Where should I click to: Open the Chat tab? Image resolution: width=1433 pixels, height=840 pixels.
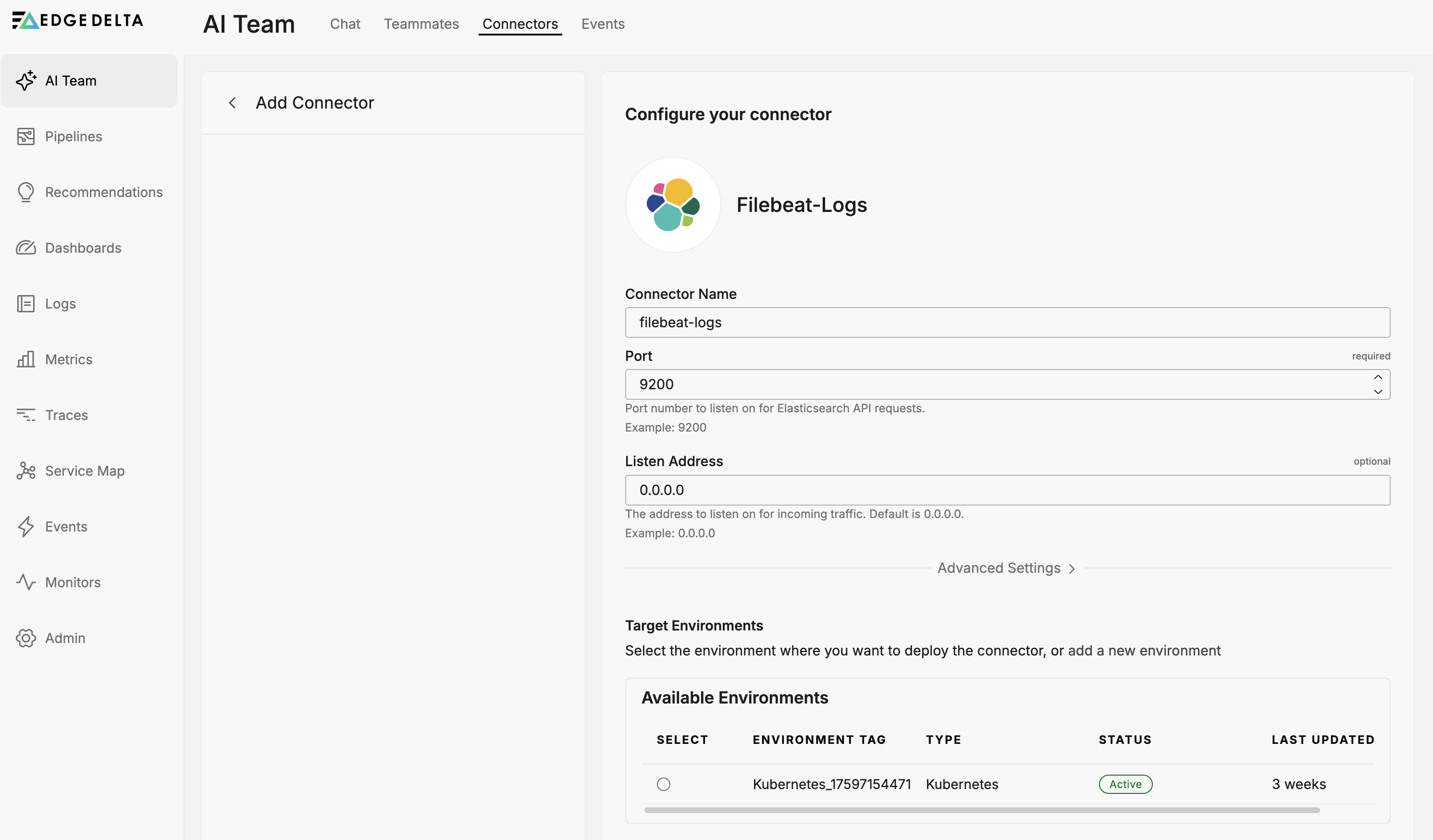(345, 24)
